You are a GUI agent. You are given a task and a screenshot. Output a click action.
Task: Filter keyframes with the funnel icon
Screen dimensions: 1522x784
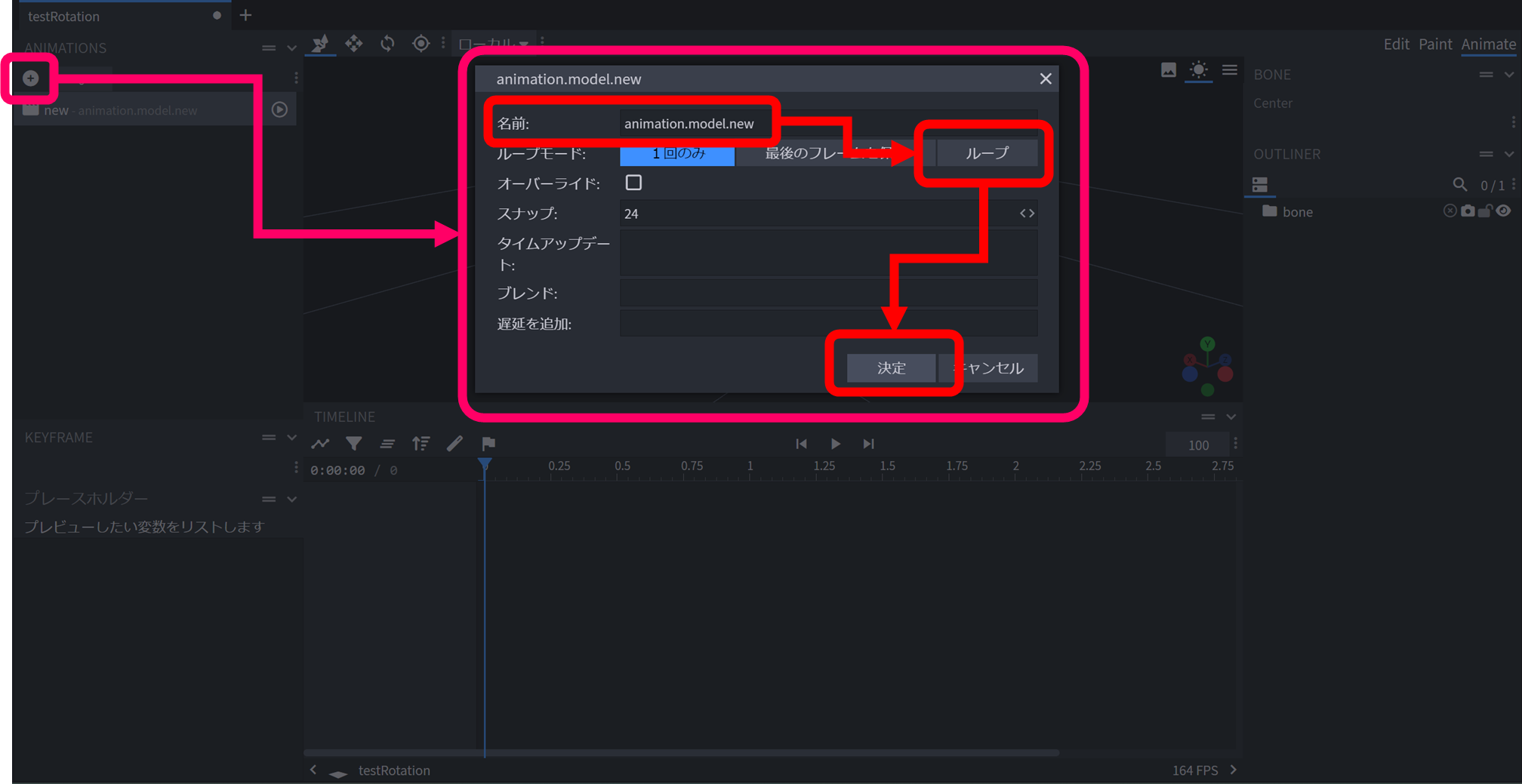click(x=354, y=444)
